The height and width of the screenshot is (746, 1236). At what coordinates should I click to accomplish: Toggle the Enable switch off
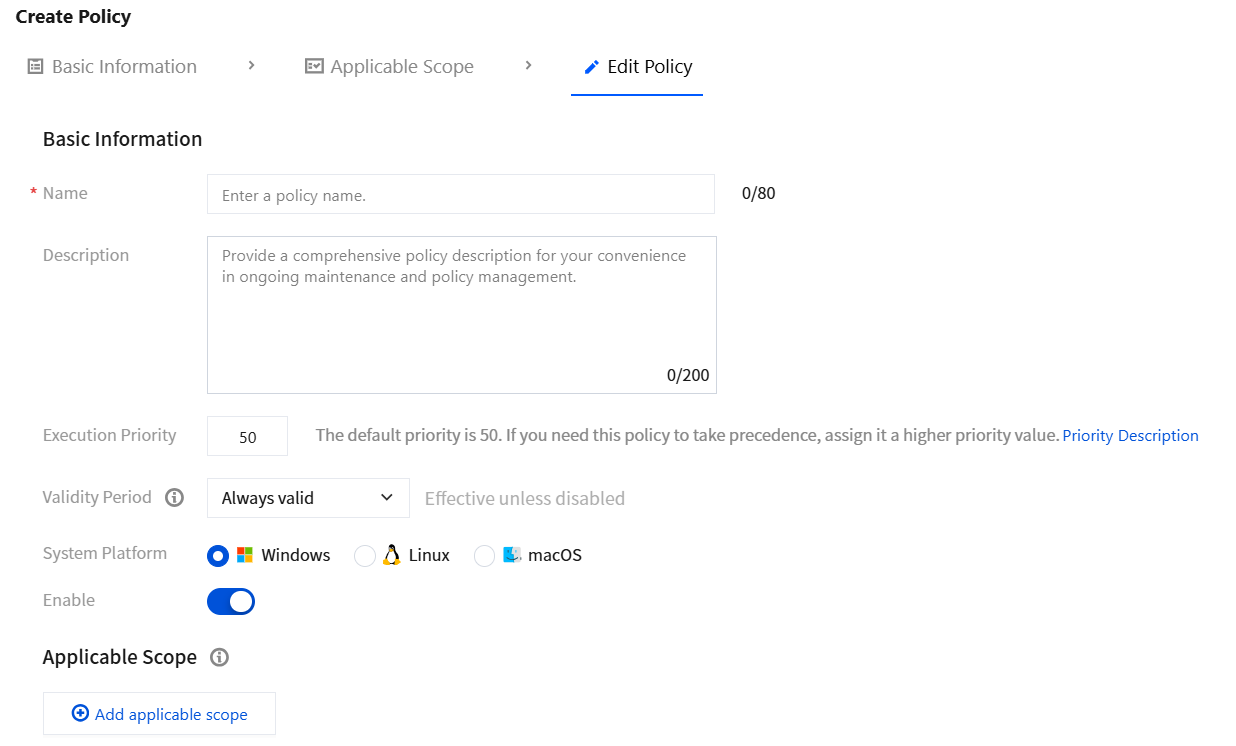[x=231, y=601]
